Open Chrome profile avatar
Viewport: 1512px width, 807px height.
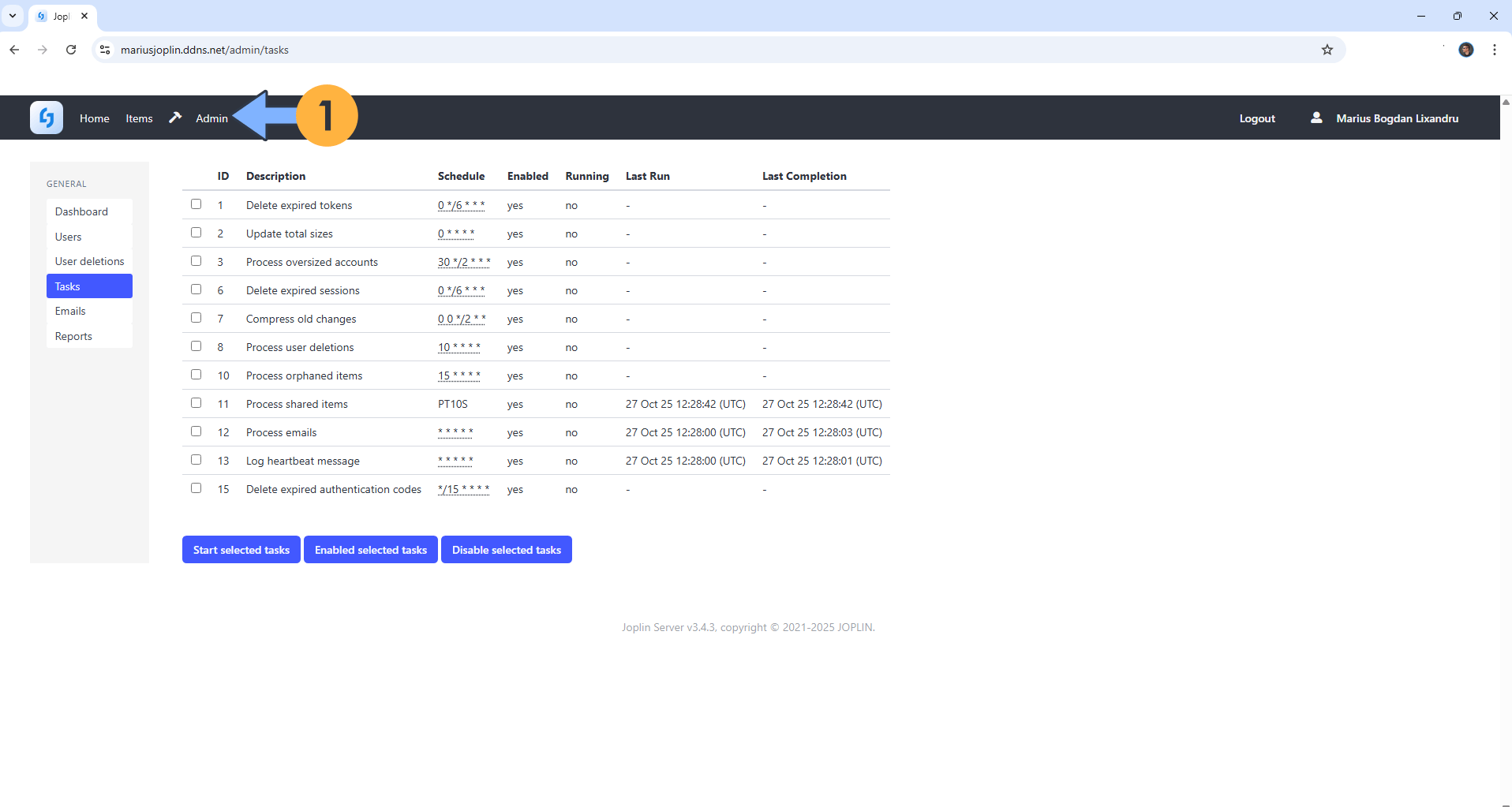click(1465, 50)
